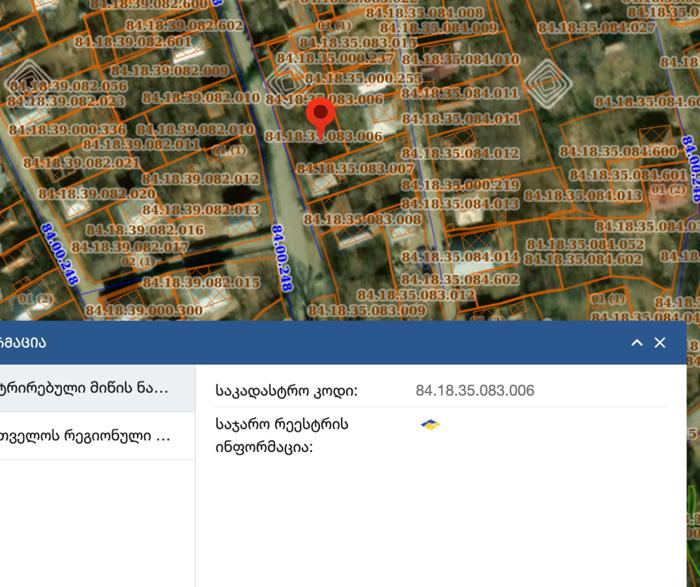Viewport: 700px width, 587px height.
Task: Click parcel label 84.18.35.083.008
Action: tap(362, 219)
